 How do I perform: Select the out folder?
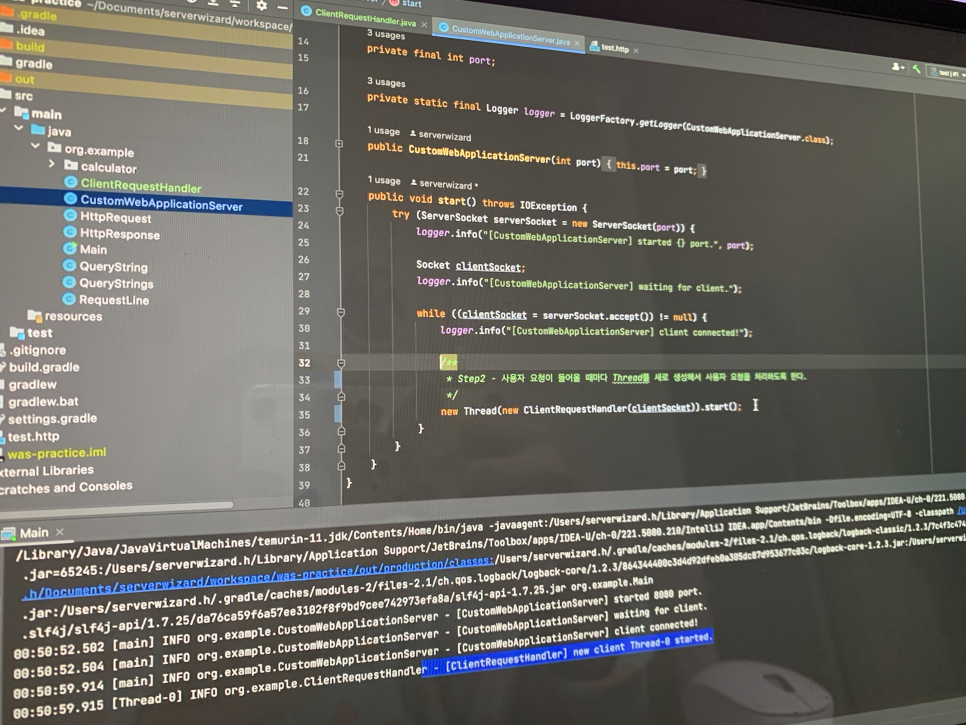pos(25,79)
